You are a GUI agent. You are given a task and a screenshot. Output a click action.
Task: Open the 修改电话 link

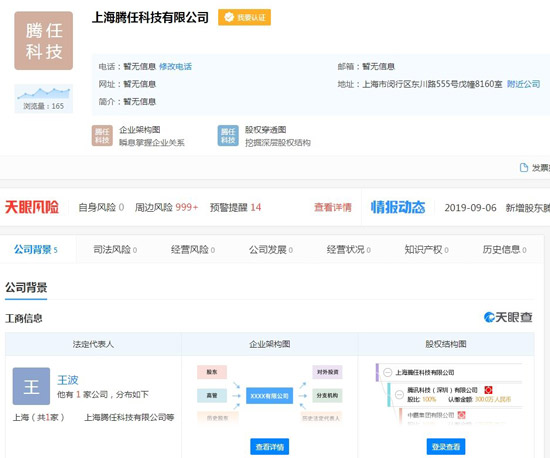point(175,66)
